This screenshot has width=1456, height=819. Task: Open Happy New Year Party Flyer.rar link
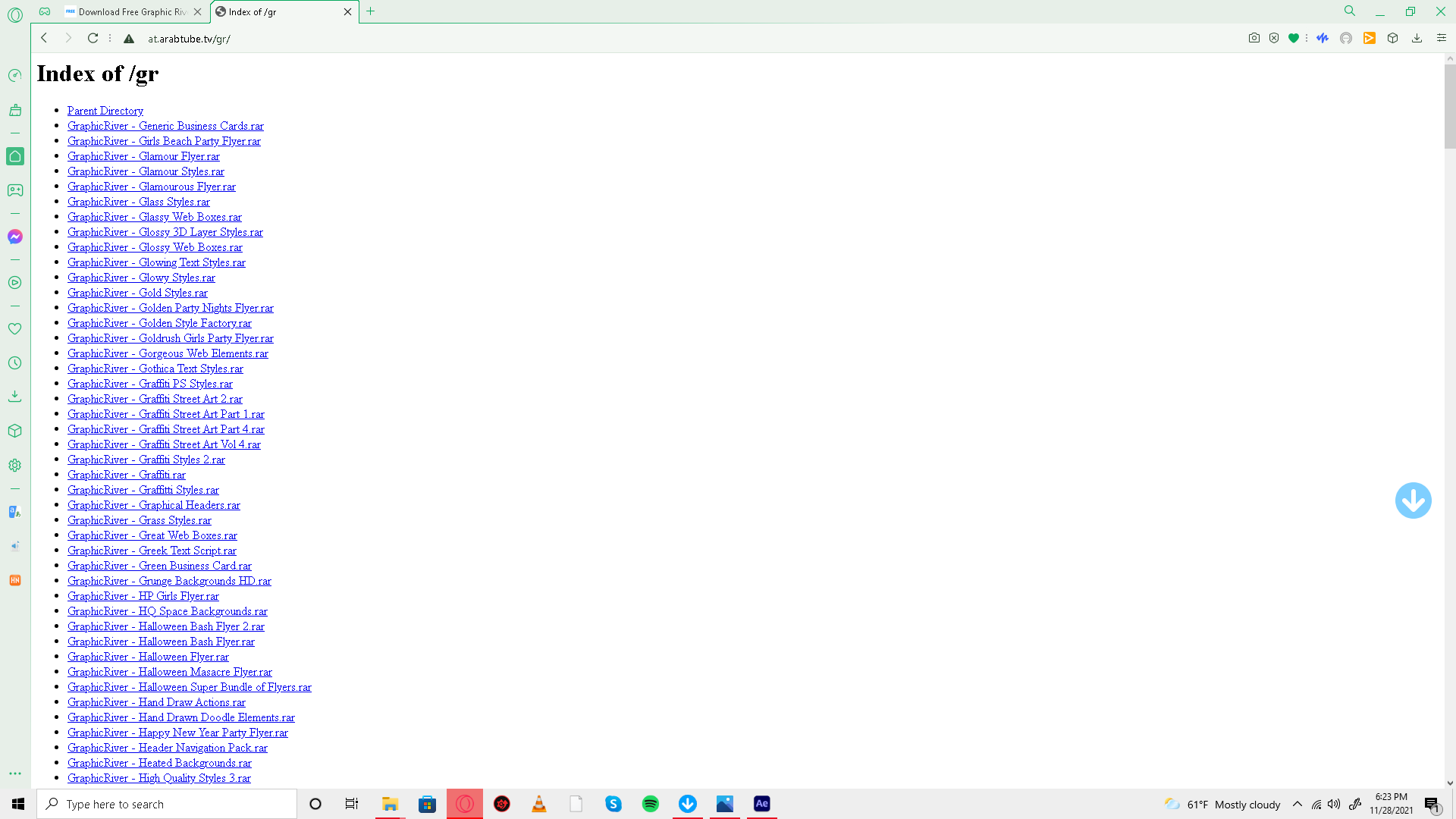coord(177,733)
